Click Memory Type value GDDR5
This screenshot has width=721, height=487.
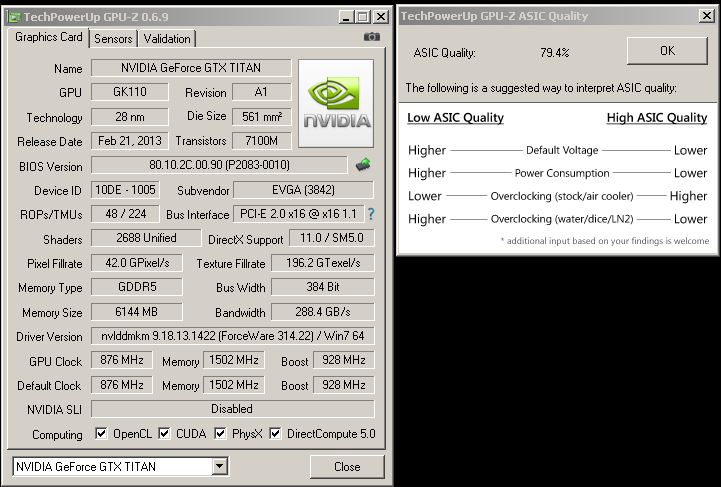point(137,286)
